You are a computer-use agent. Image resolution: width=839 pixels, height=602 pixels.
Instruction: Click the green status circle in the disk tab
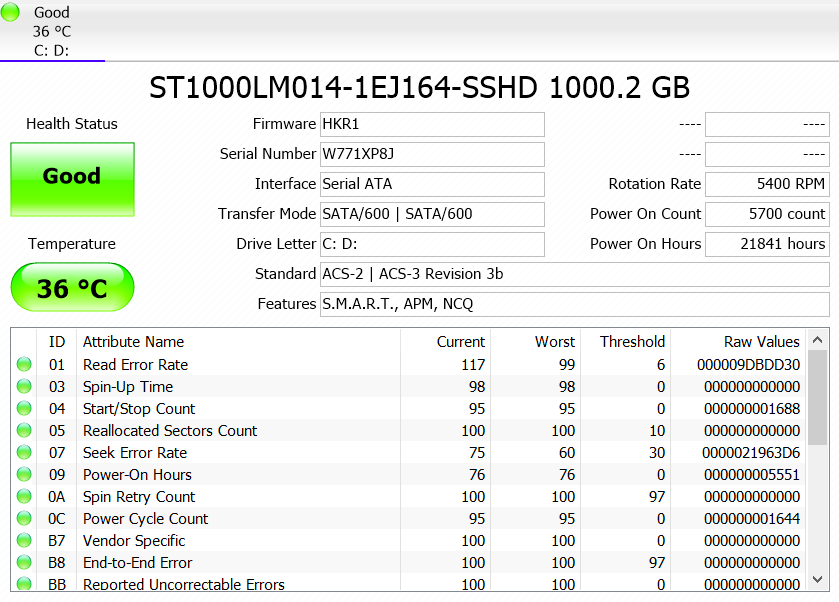coord(10,12)
